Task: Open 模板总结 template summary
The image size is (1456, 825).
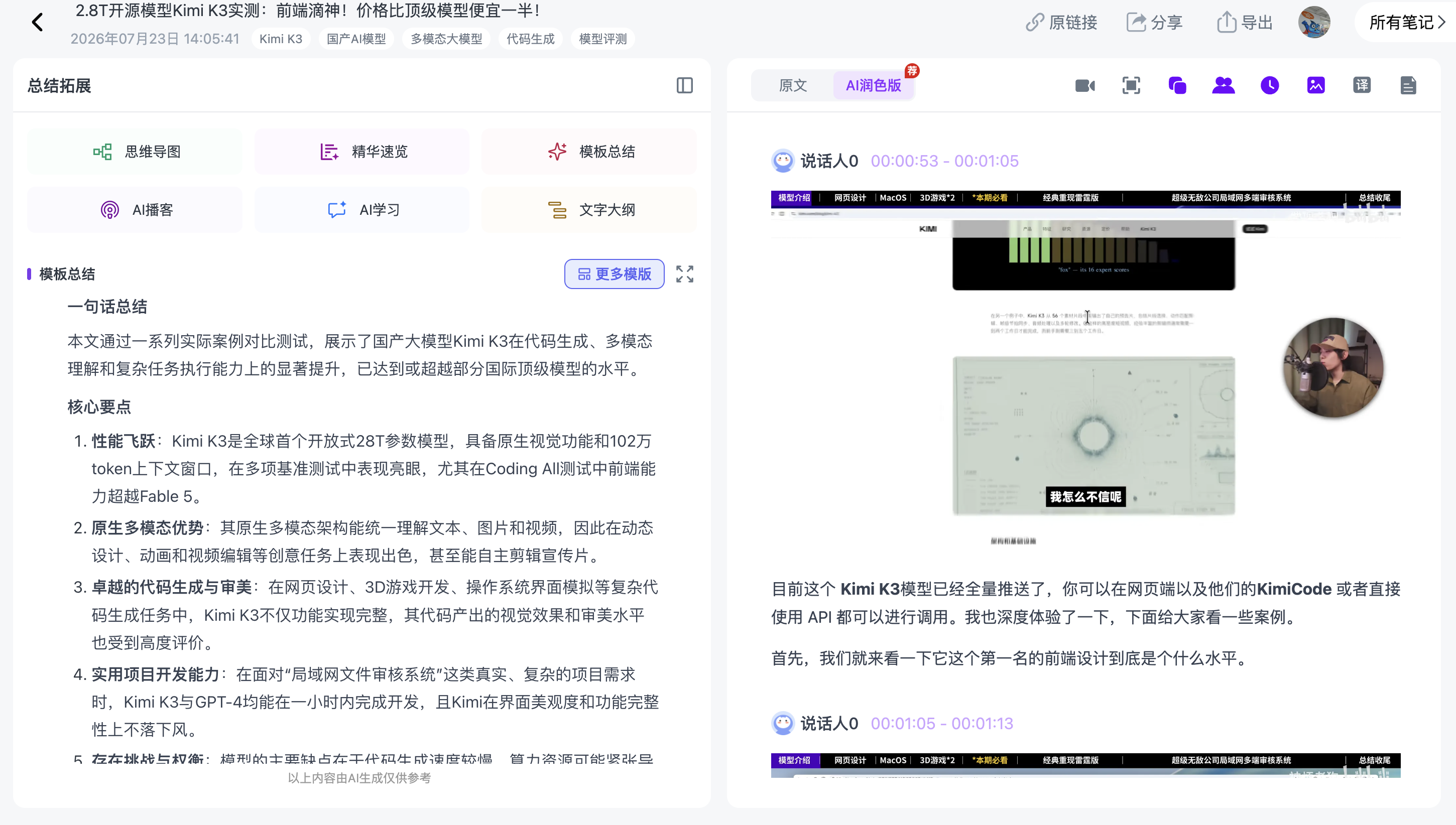Action: (589, 152)
